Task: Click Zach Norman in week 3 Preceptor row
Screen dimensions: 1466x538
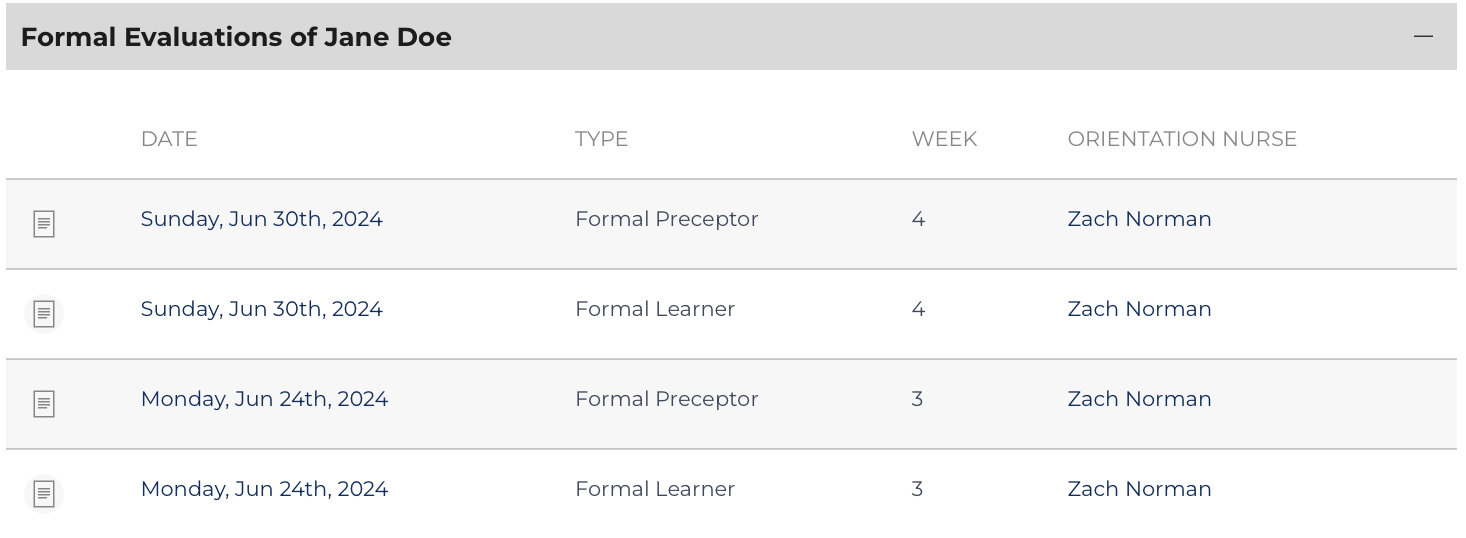Action: [1139, 399]
